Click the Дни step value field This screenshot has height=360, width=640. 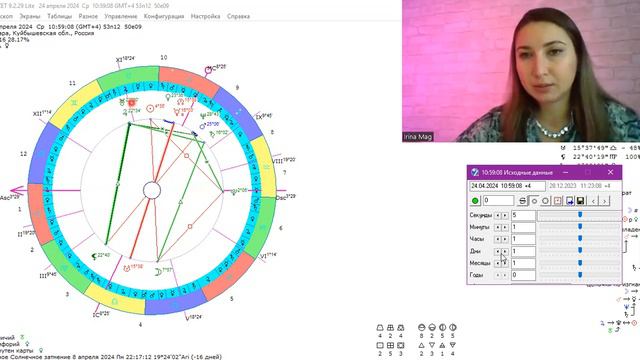pyautogui.click(x=523, y=251)
